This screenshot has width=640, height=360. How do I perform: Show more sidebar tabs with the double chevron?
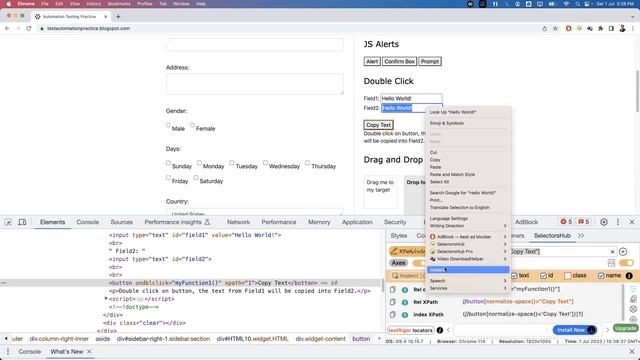tap(581, 236)
